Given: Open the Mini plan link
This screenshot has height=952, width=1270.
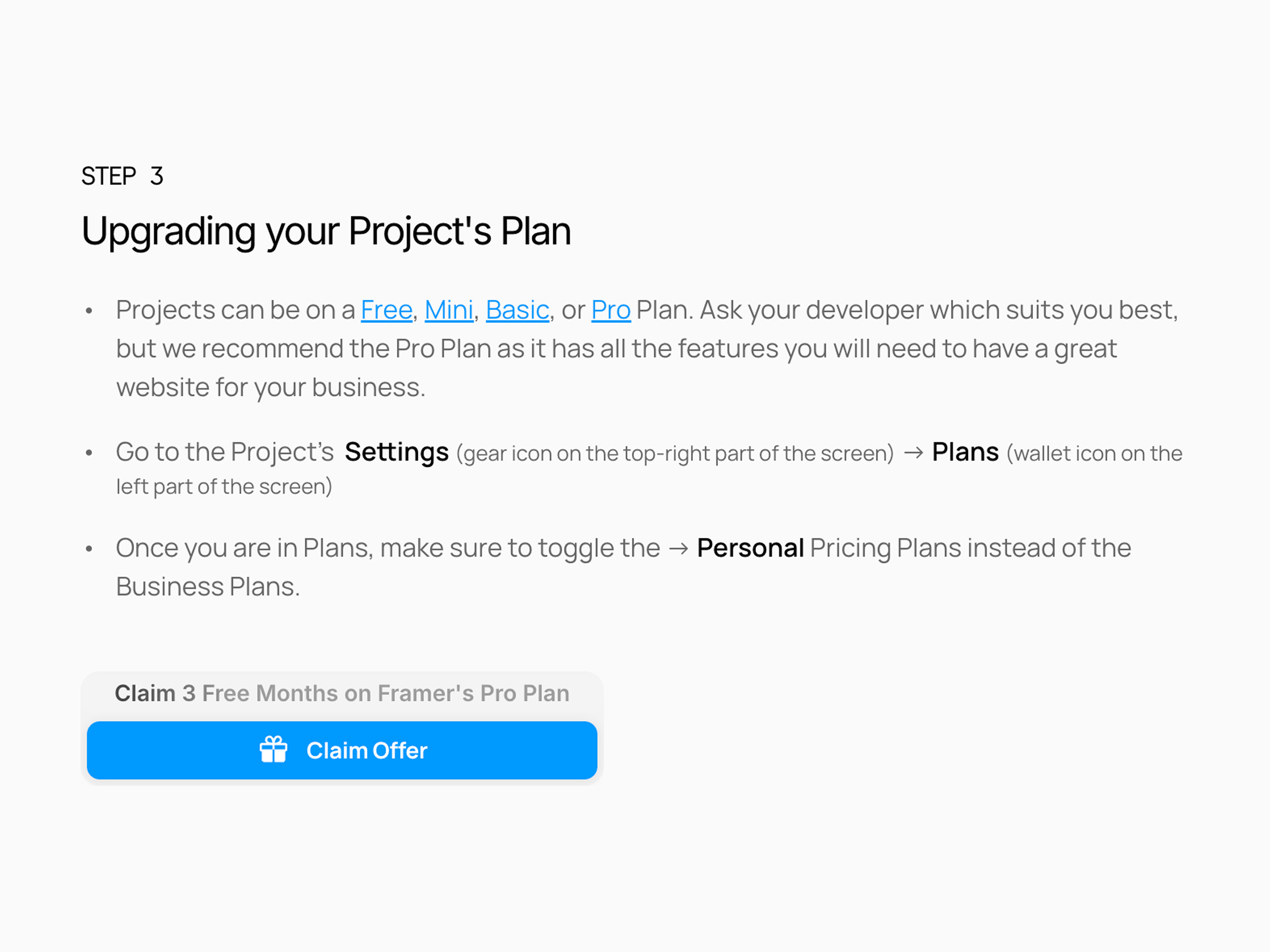Looking at the screenshot, I should (449, 310).
